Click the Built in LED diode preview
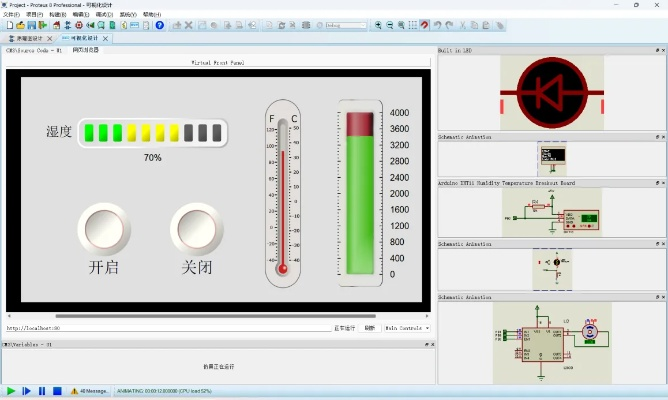 click(x=552, y=93)
